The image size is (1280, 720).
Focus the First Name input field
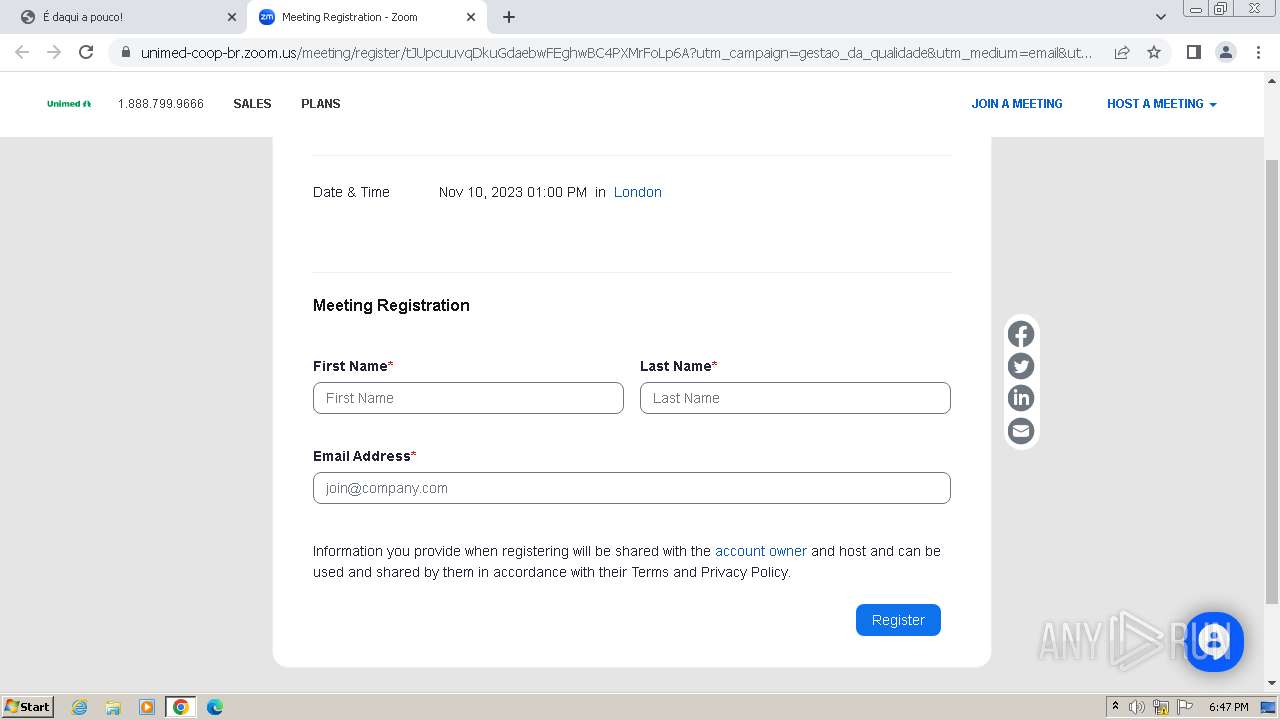[x=468, y=398]
